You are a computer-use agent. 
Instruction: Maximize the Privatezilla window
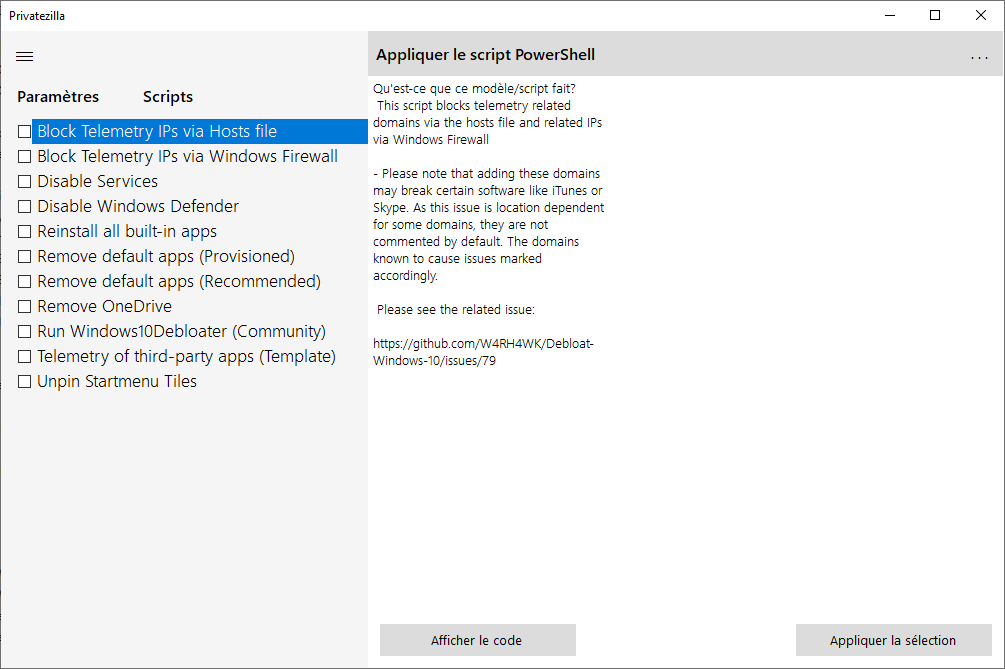(935, 15)
